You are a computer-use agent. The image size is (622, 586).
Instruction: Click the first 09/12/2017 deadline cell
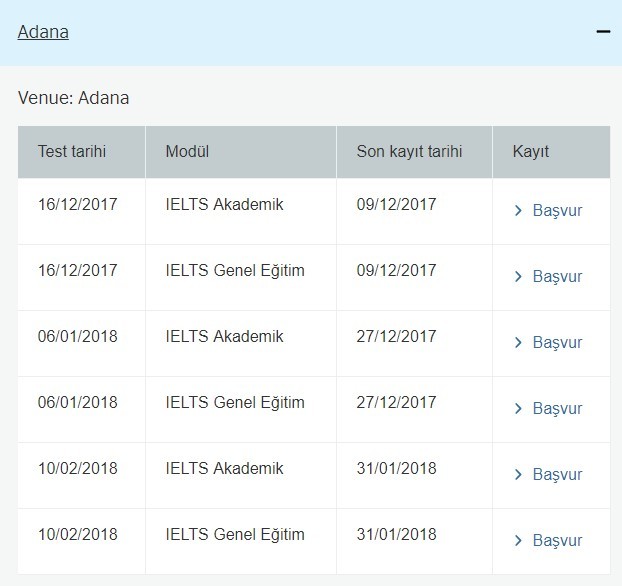pyautogui.click(x=396, y=205)
